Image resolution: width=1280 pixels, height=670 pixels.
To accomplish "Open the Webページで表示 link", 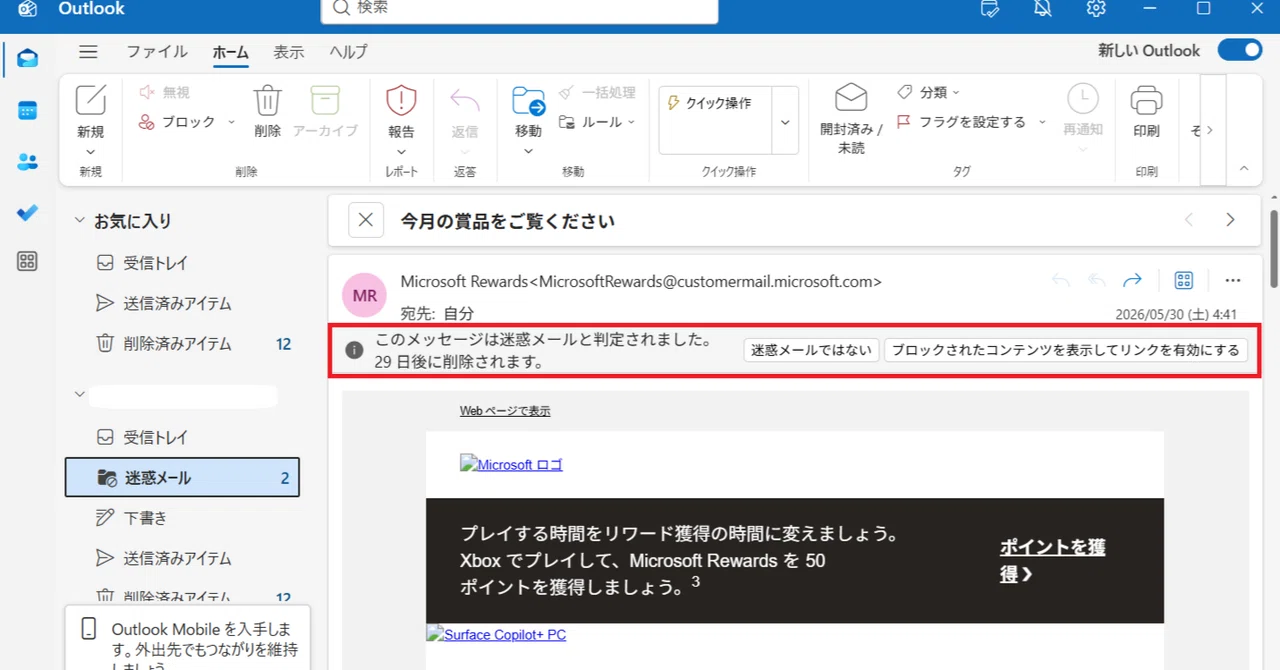I will [505, 411].
